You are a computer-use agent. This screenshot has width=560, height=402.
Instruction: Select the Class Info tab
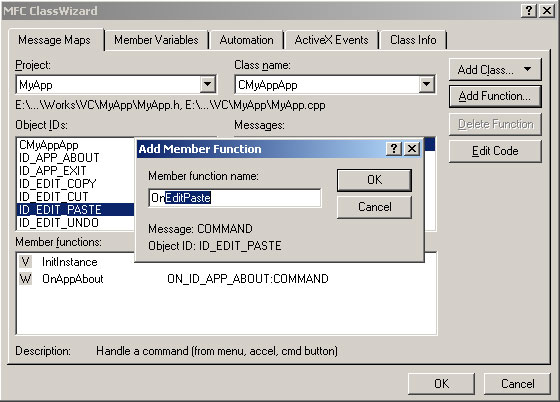click(413, 40)
